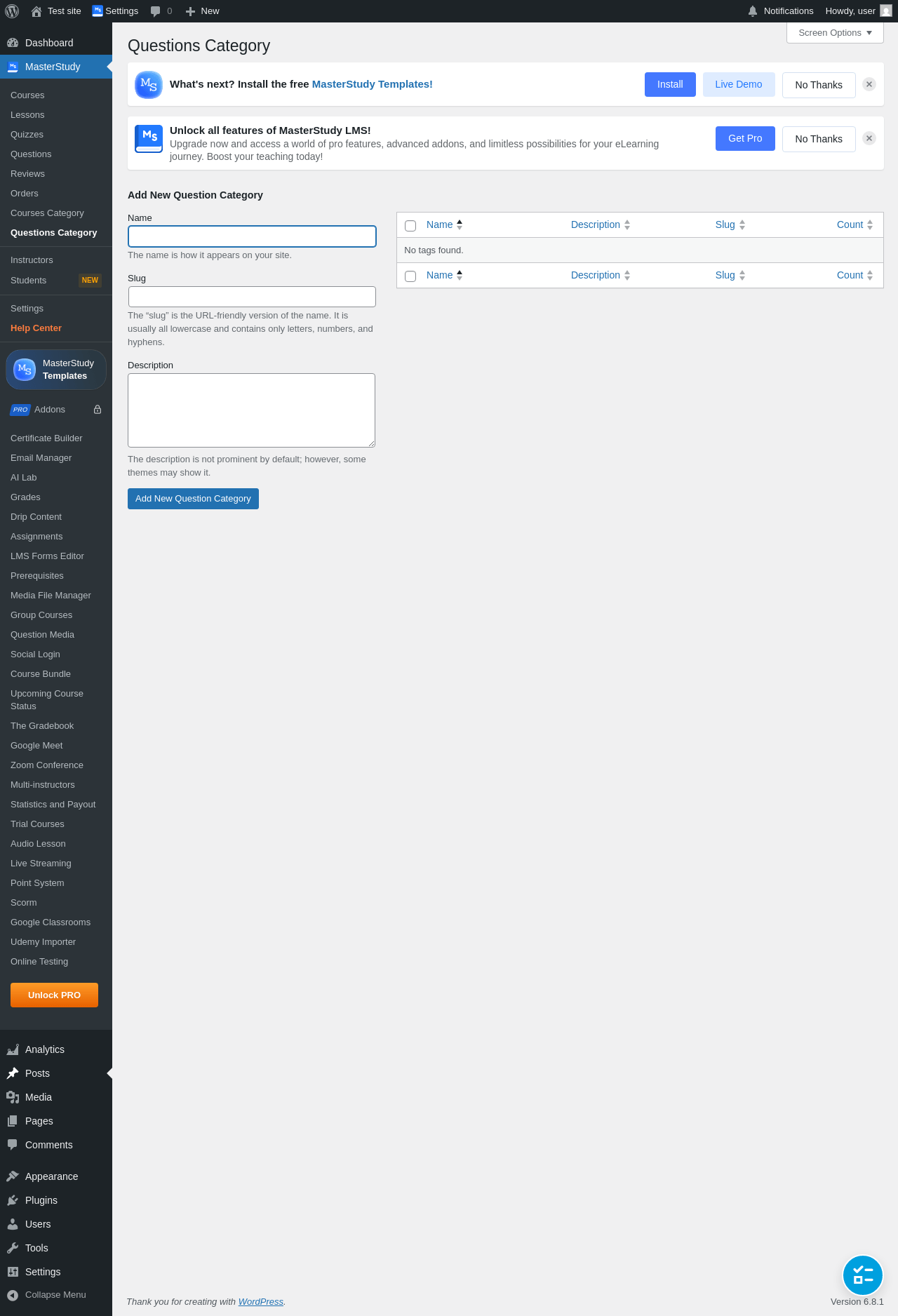Open Certificate Builder menu item
Screen dimensions: 898x1316
tap(46, 438)
